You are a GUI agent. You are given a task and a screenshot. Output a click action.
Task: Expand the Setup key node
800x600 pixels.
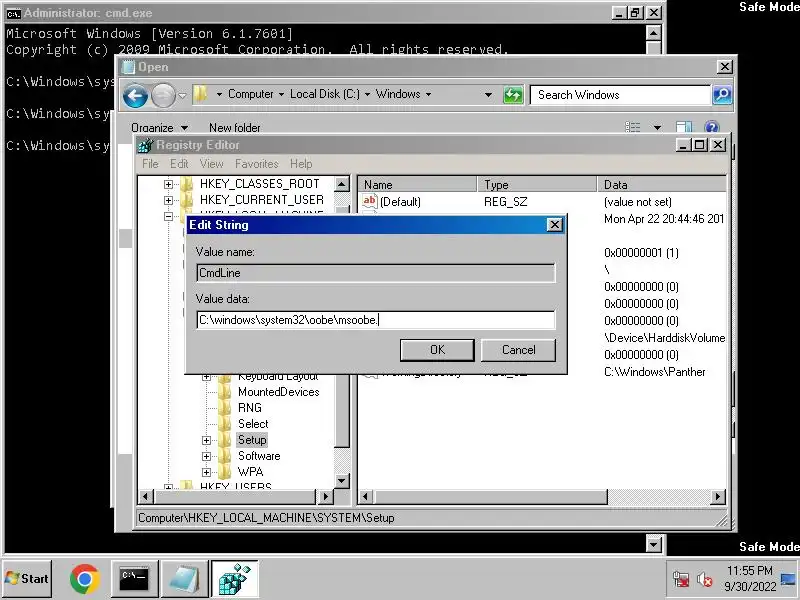point(207,440)
